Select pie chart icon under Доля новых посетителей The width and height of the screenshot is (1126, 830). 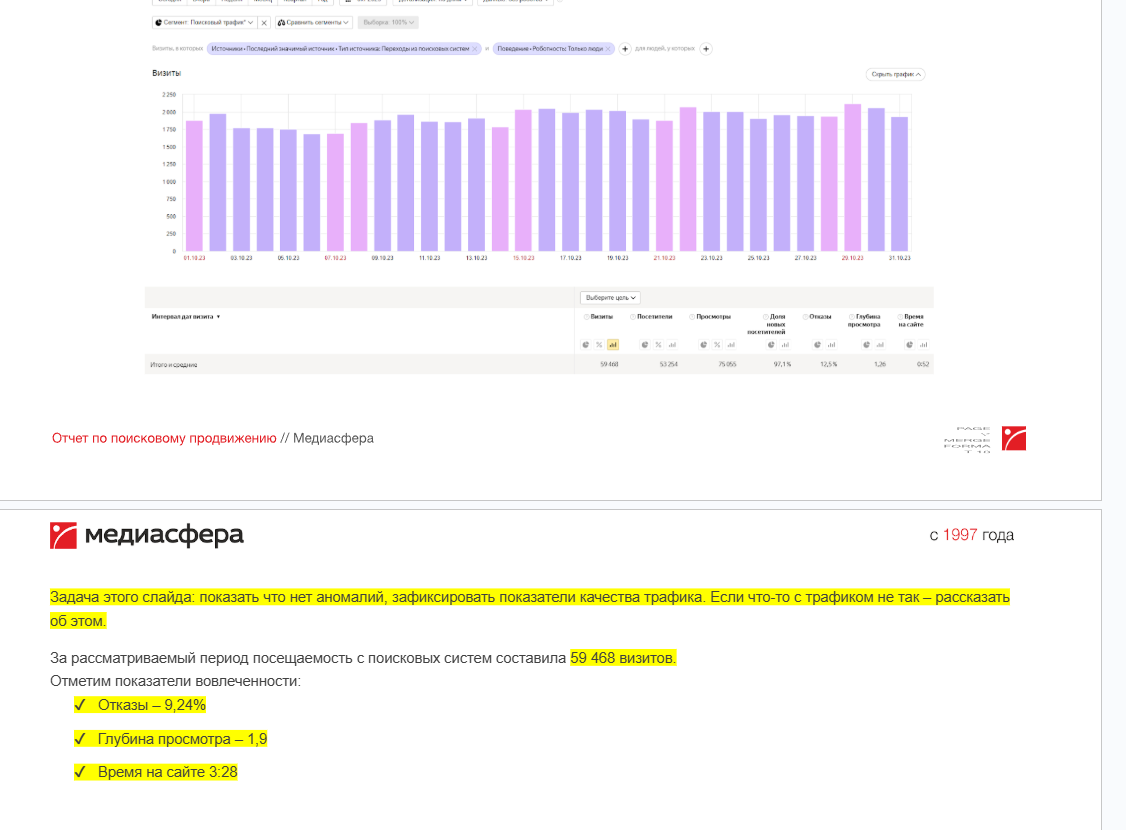771,345
